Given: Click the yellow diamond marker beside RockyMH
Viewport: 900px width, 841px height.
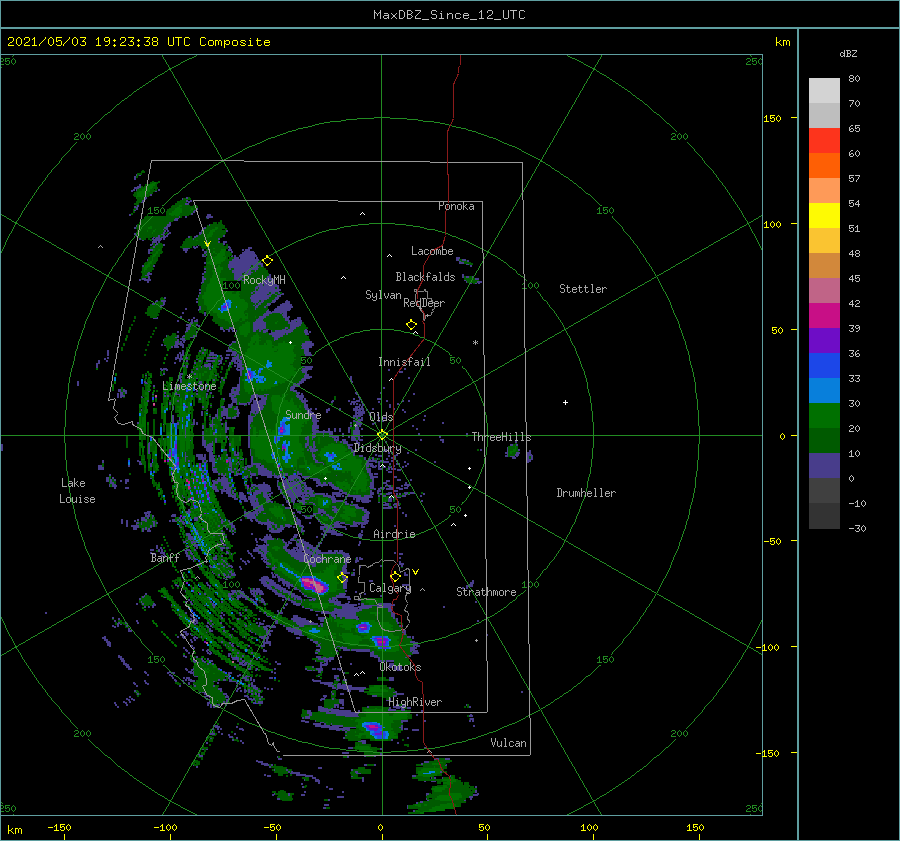Looking at the screenshot, I should [267, 261].
